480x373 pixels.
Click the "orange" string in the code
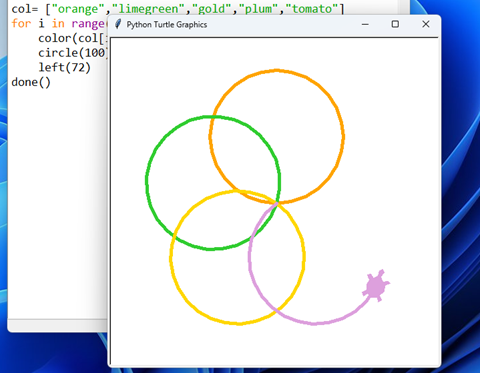click(78, 9)
